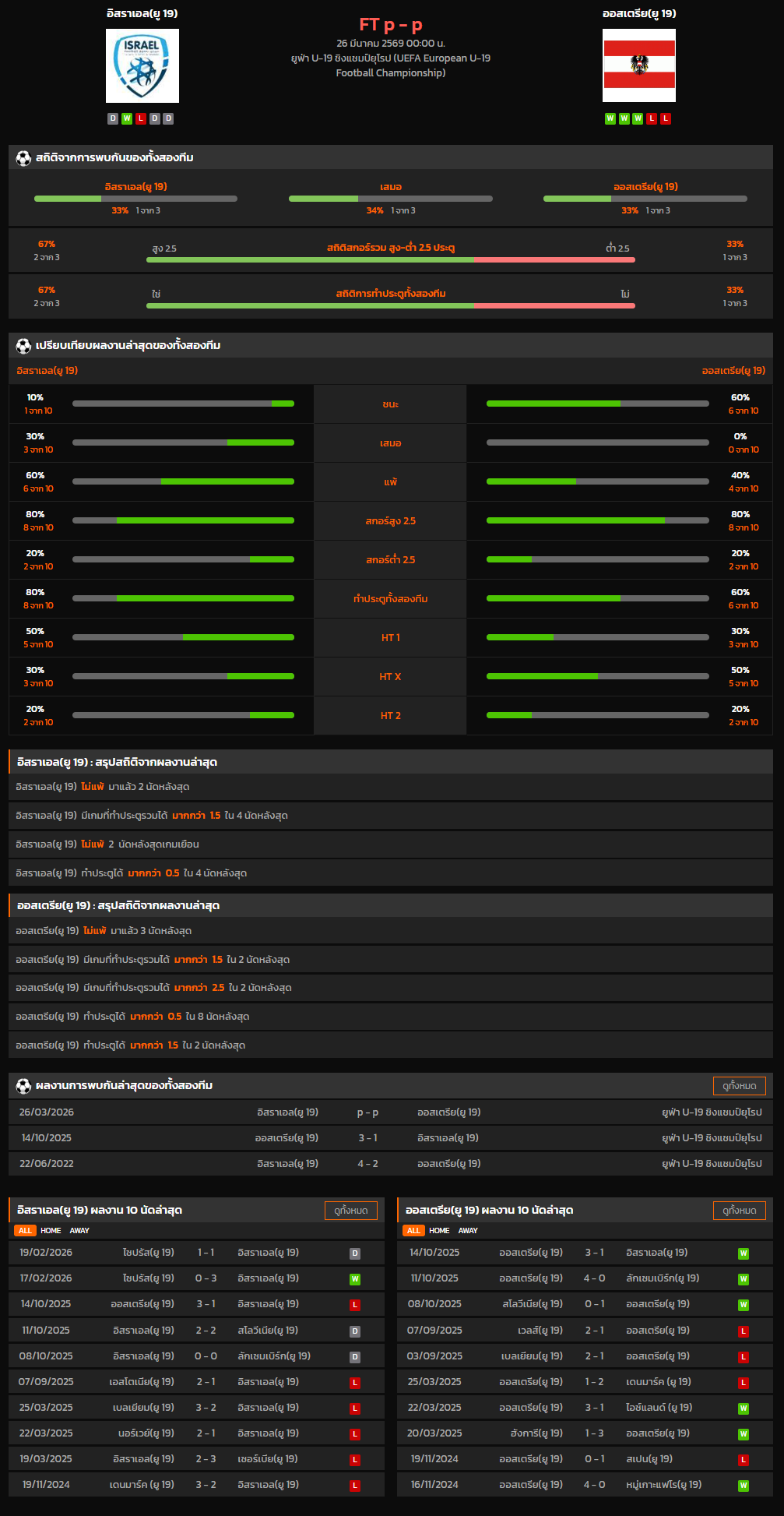Click the soccer ball icon beside recent form comparison header
This screenshot has height=1516, width=784.
[23, 346]
